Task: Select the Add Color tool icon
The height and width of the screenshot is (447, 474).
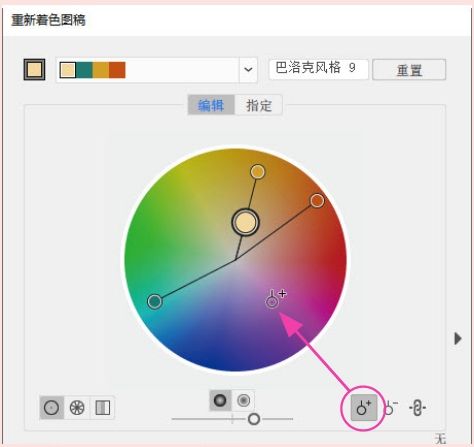Action: (x=364, y=407)
